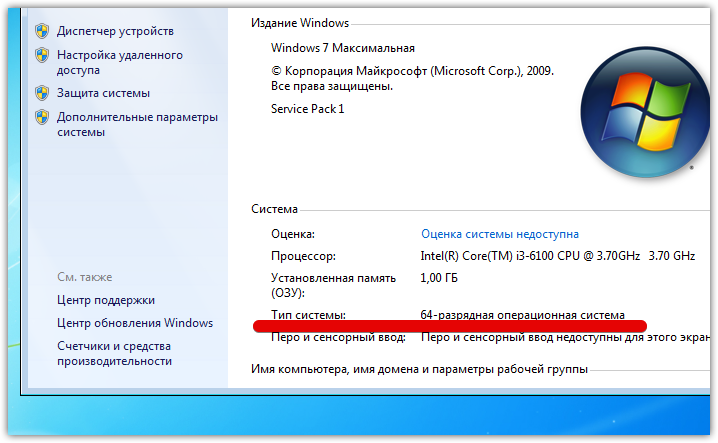Viewport: 718px width, 443px height.
Task: Open Центр обновления Windows link
Action: click(135, 323)
